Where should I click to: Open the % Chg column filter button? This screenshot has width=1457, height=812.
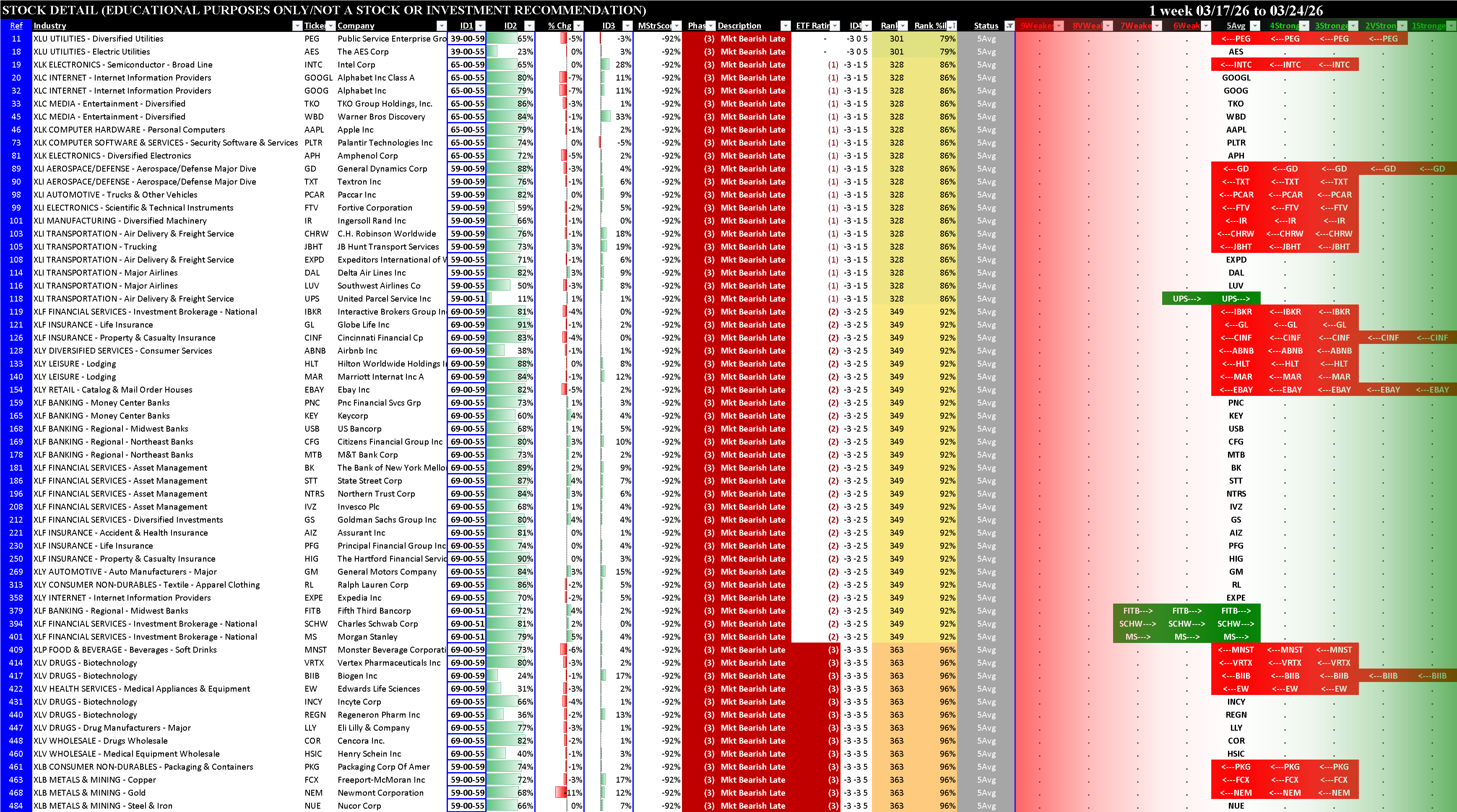(579, 26)
